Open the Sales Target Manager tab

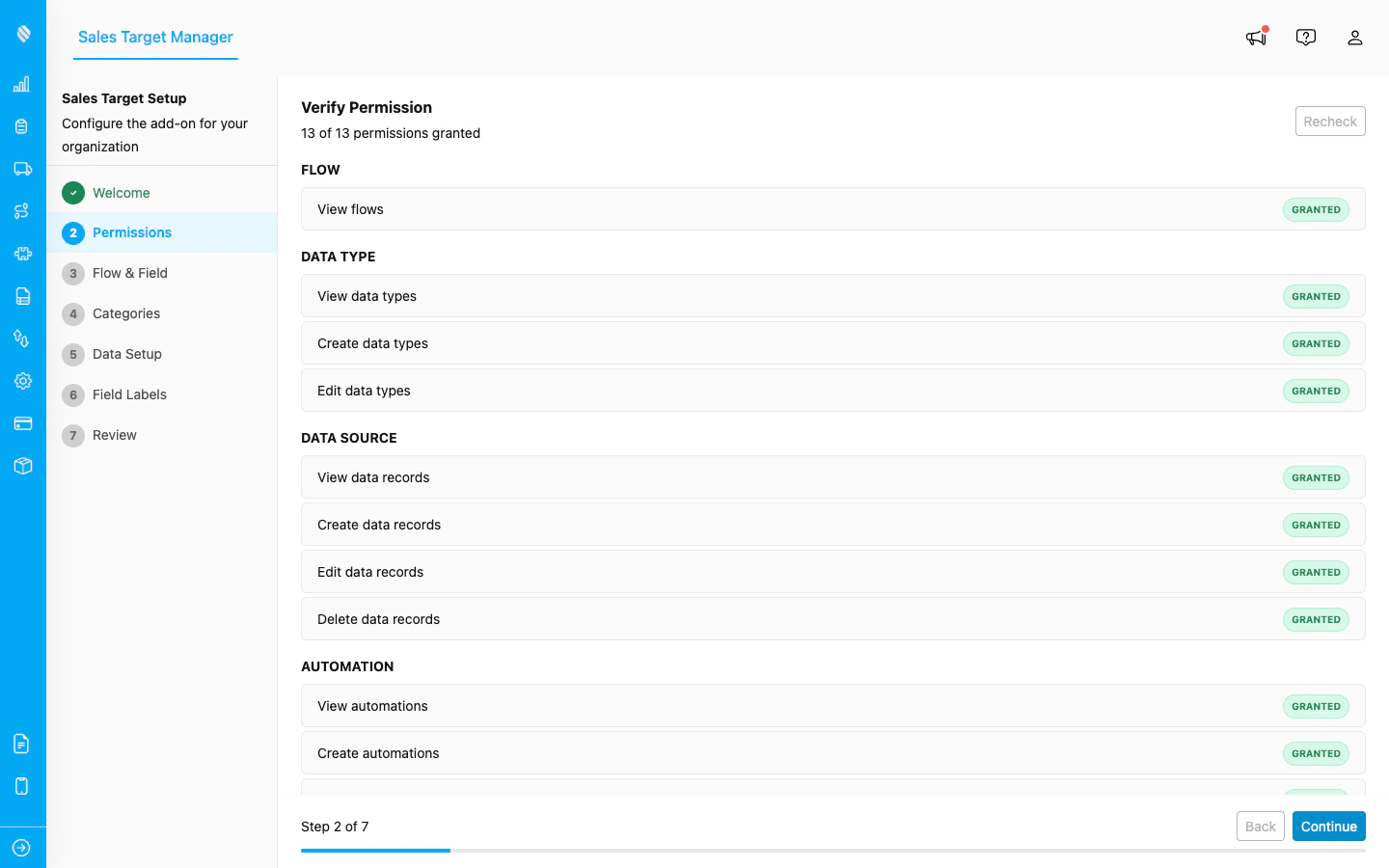155,38
